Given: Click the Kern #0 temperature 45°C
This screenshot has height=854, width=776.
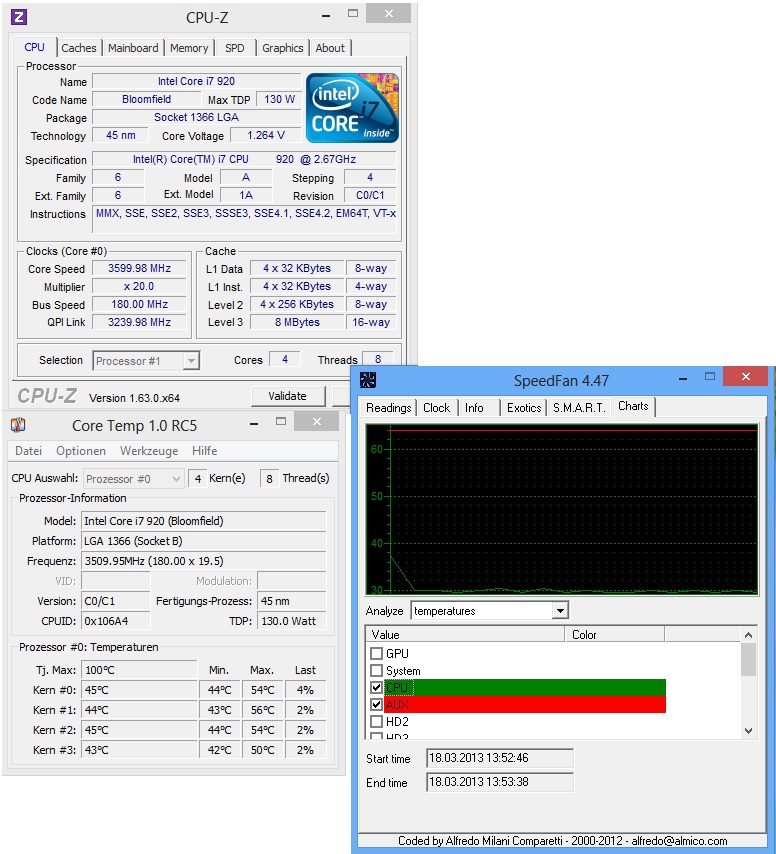Looking at the screenshot, I should [139, 690].
